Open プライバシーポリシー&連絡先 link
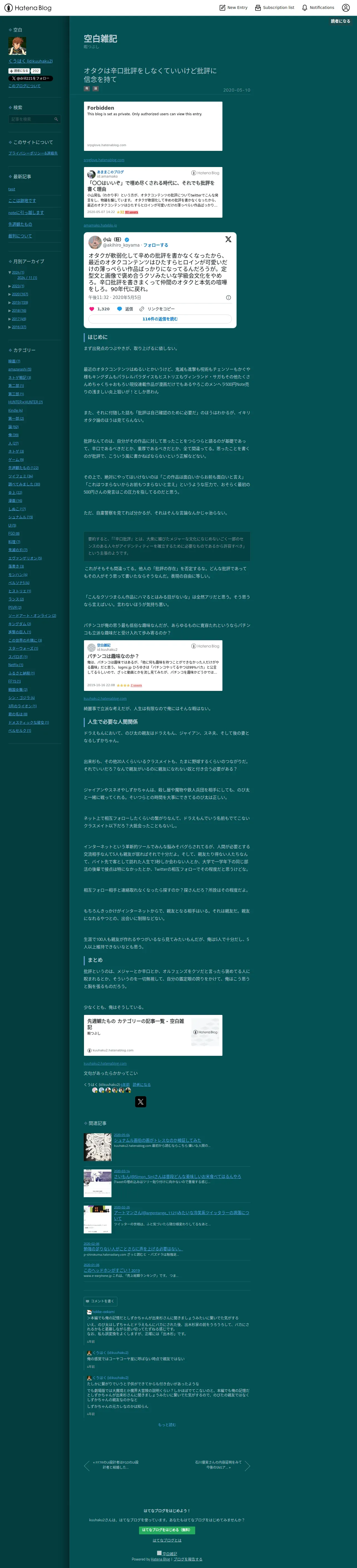 33,153
